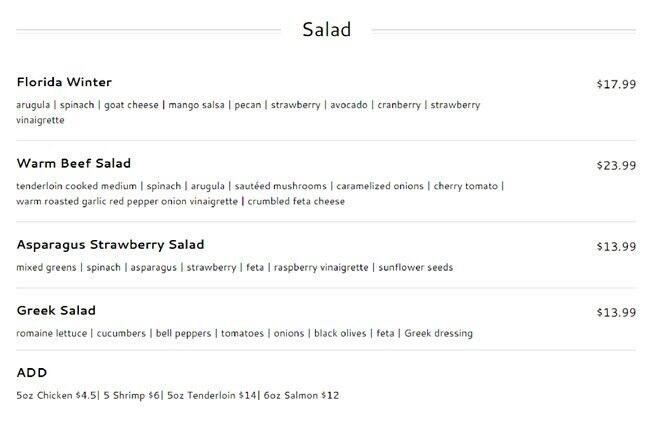
Task: Open the Warm Beef Salad item
Action: (74, 163)
